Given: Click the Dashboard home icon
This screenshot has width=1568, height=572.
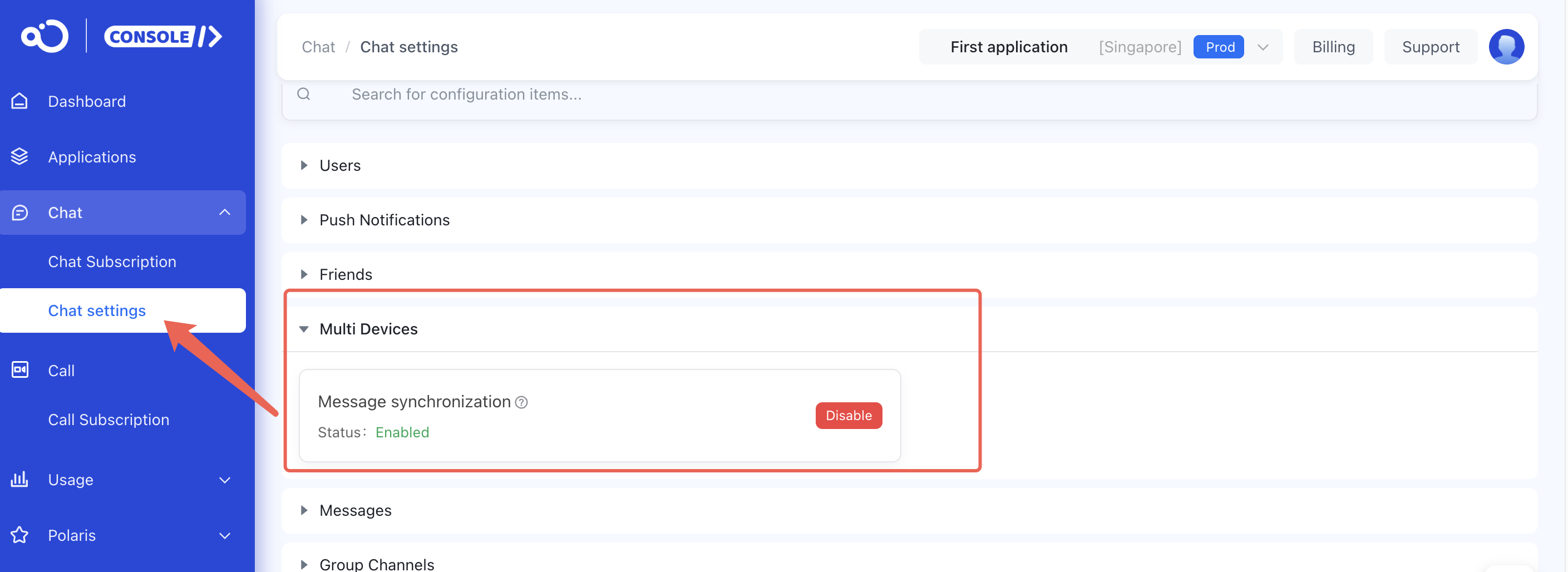Looking at the screenshot, I should (19, 101).
